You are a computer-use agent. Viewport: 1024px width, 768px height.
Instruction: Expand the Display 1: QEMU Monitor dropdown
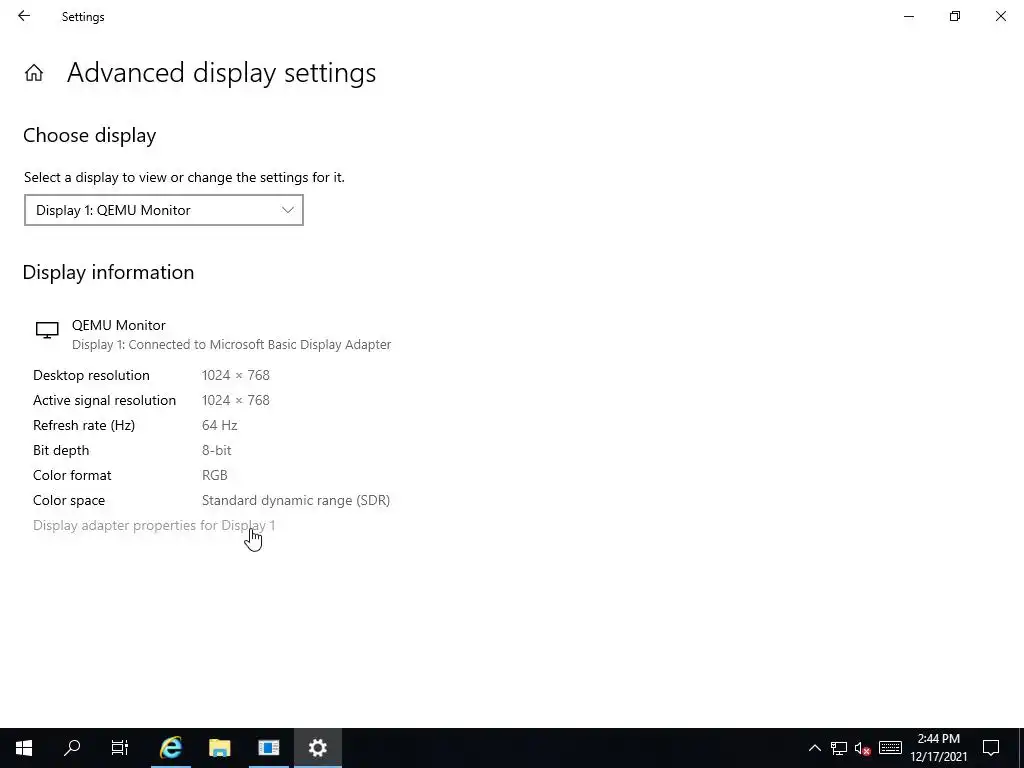pyautogui.click(x=164, y=210)
